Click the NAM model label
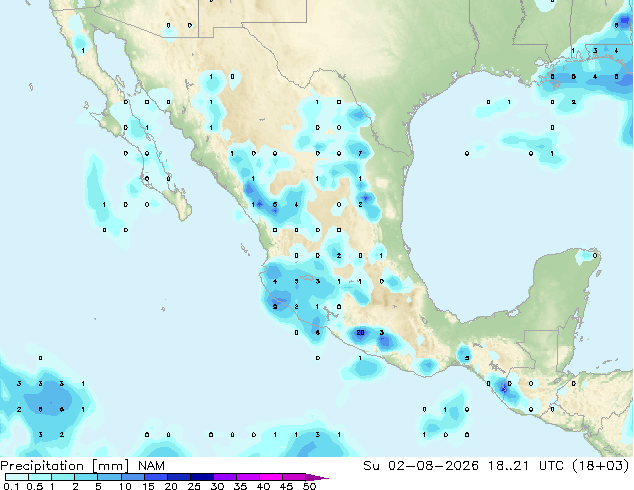634x490 pixels. point(151,466)
